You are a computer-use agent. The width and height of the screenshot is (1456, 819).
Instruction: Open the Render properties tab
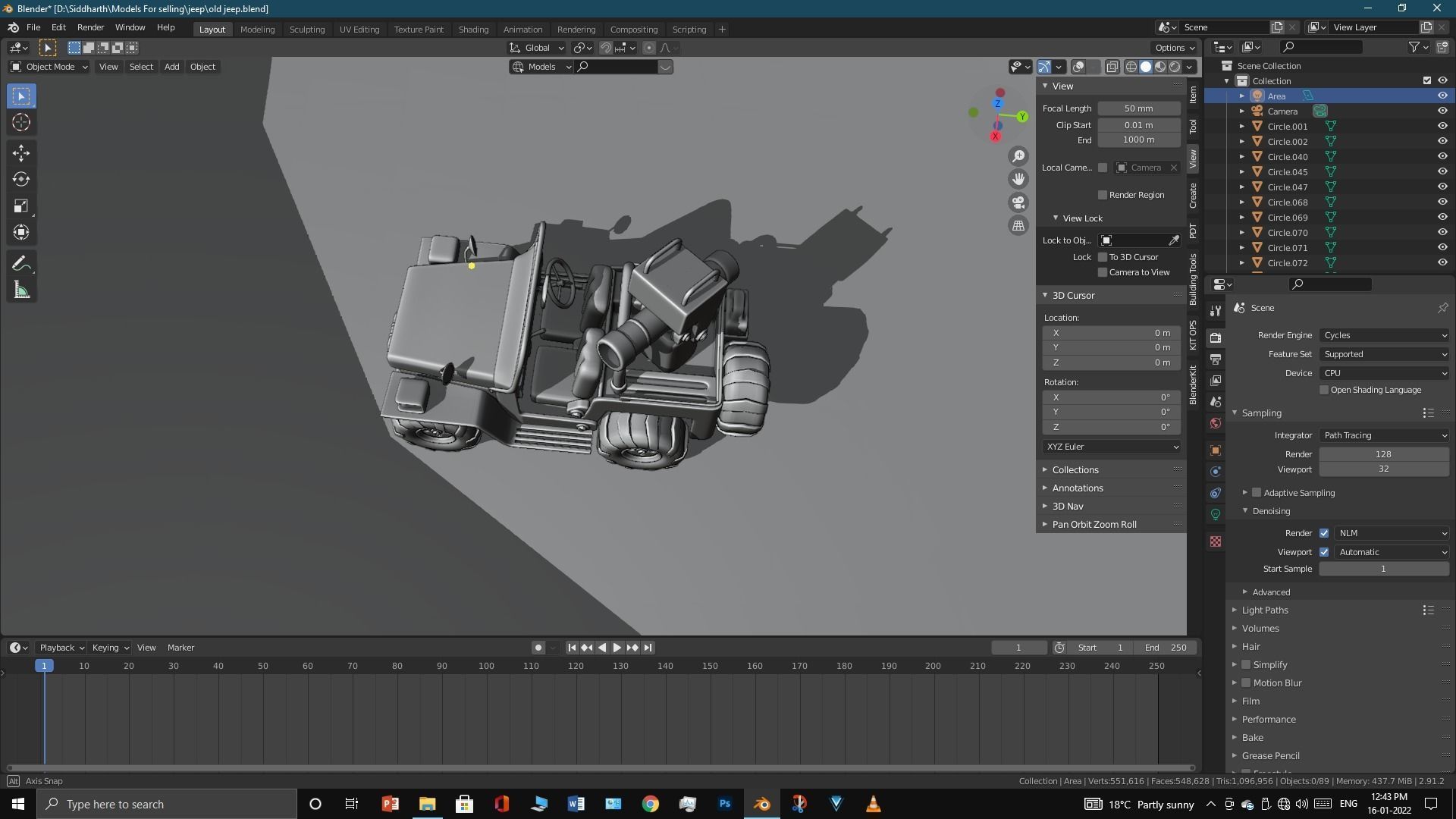point(1216,337)
